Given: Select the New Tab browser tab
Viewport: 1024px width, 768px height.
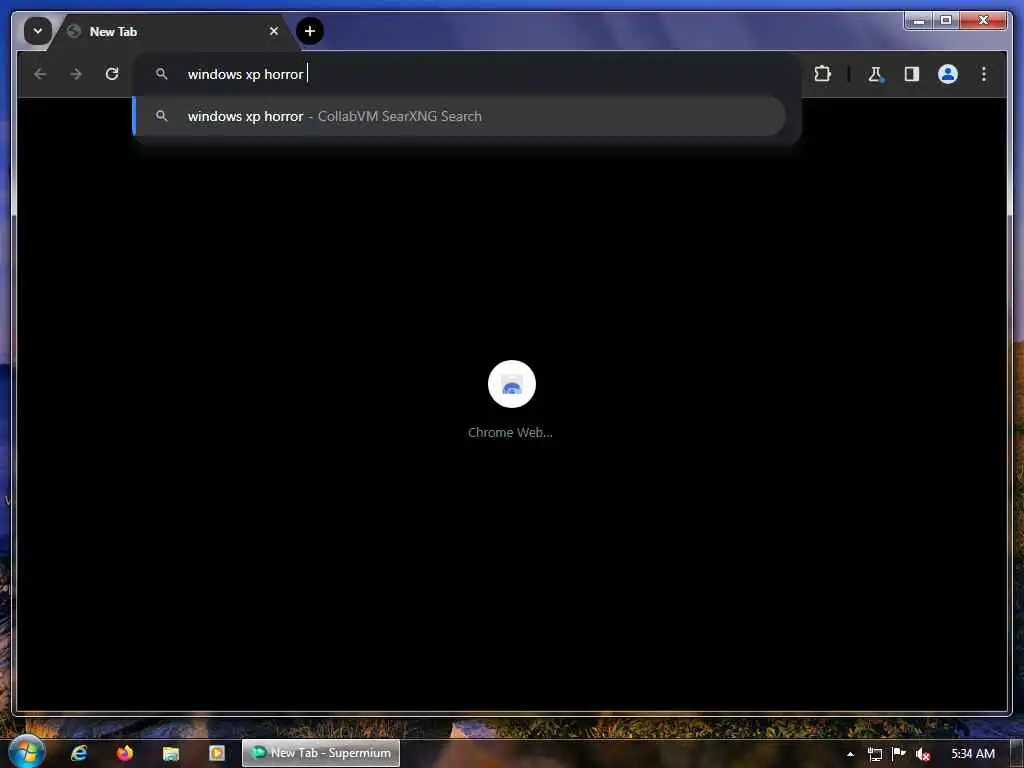Looking at the screenshot, I should tap(173, 31).
